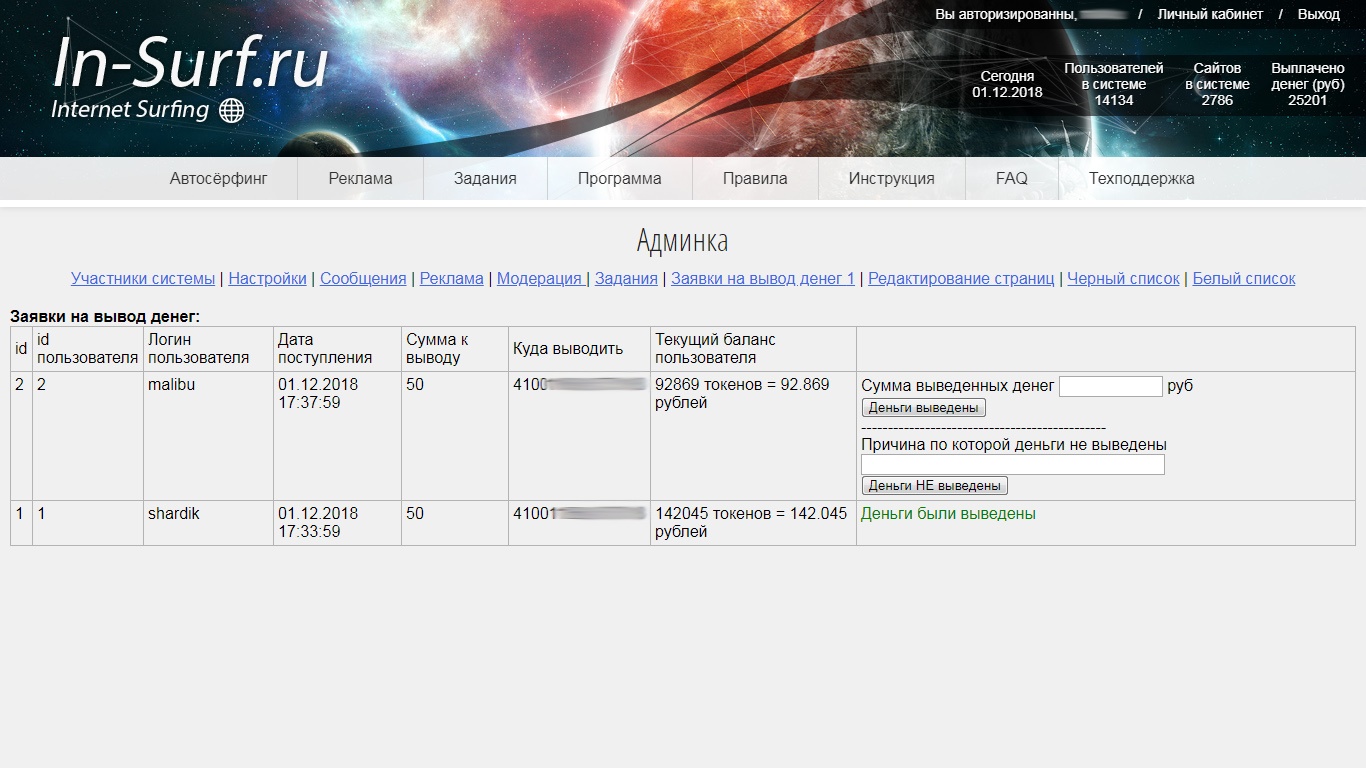Click the Пользователей в системе 14134 counter
The width and height of the screenshot is (1366, 768).
1114,84
